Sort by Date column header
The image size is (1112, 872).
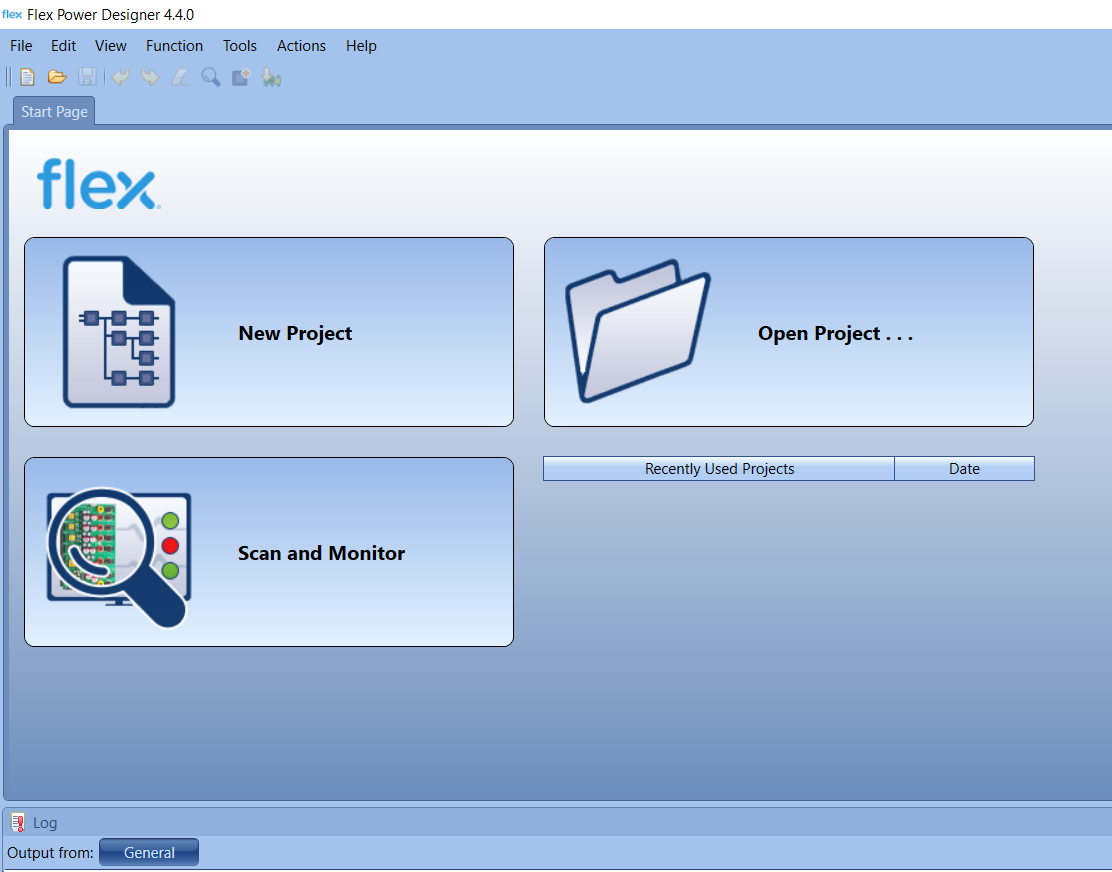coord(964,469)
